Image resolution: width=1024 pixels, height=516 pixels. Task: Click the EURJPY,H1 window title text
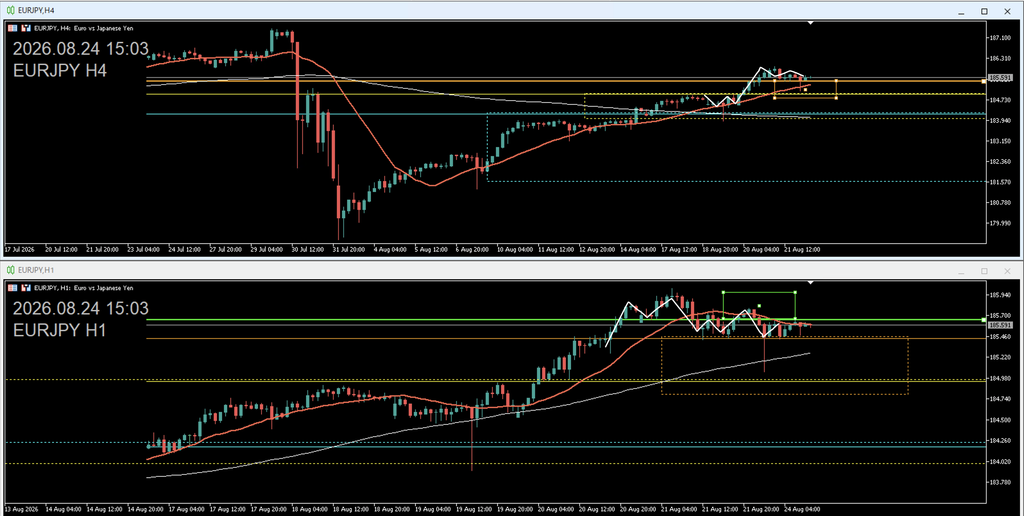click(35, 270)
